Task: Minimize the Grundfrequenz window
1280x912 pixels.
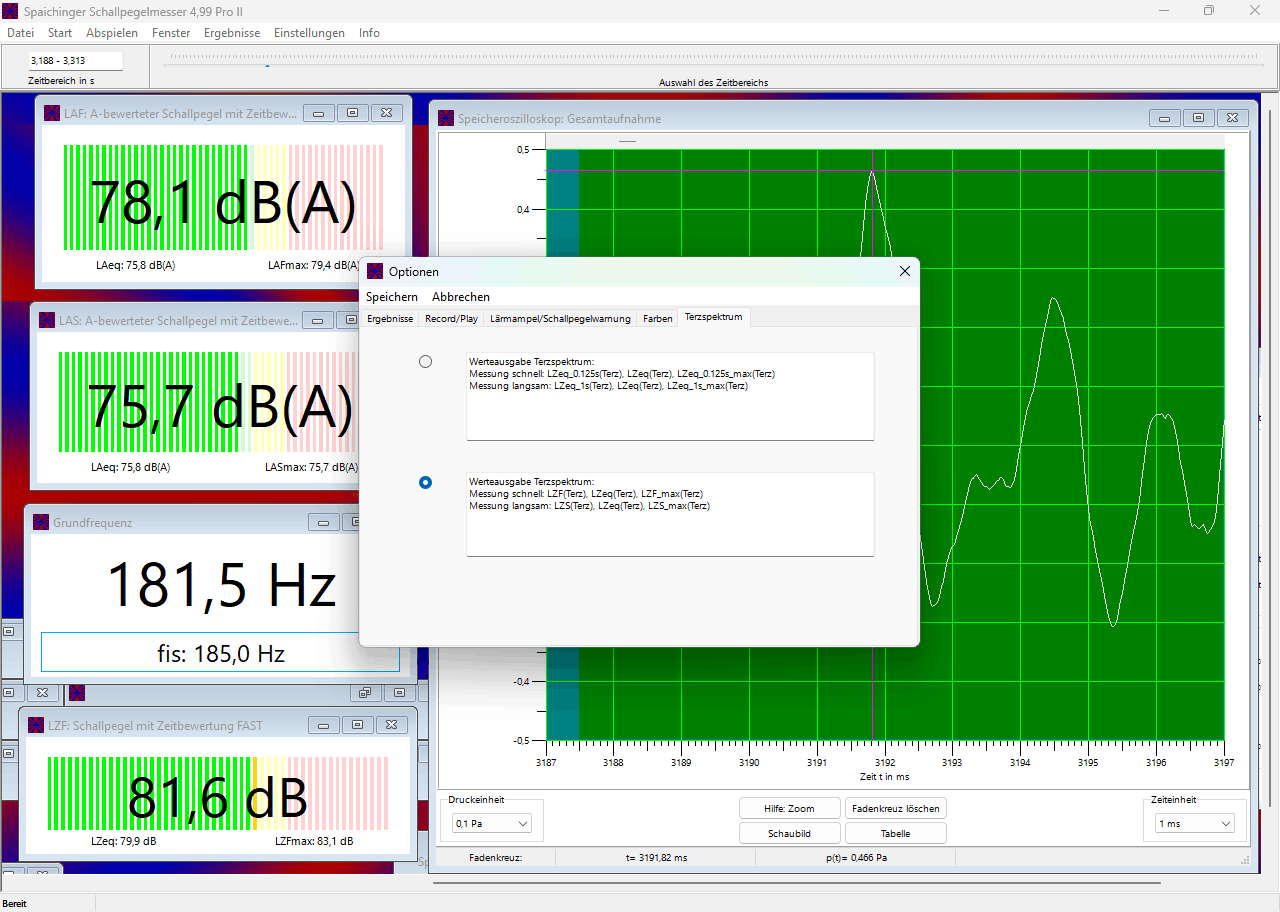Action: click(x=324, y=522)
